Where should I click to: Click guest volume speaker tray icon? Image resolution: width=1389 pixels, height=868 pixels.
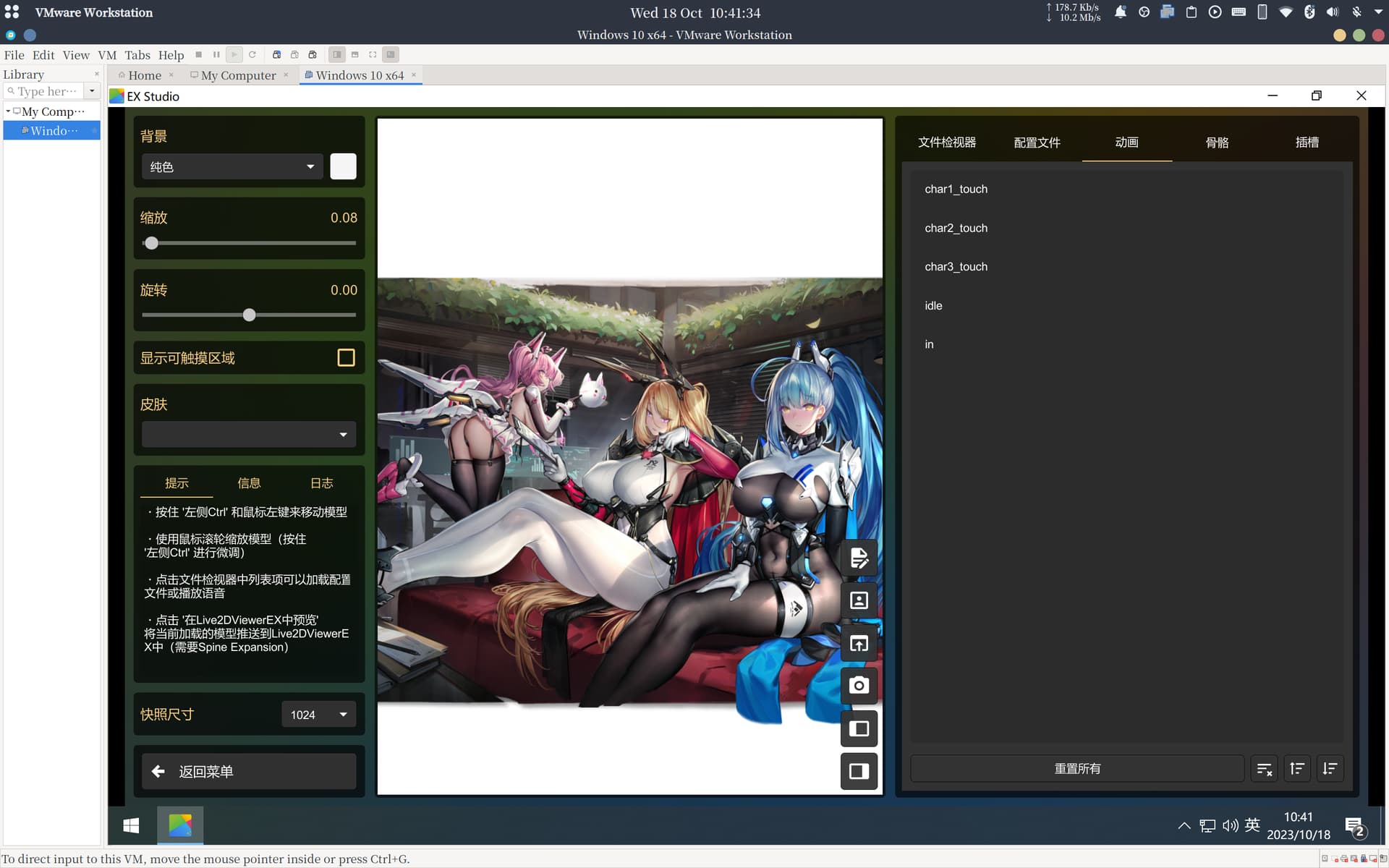1230,825
